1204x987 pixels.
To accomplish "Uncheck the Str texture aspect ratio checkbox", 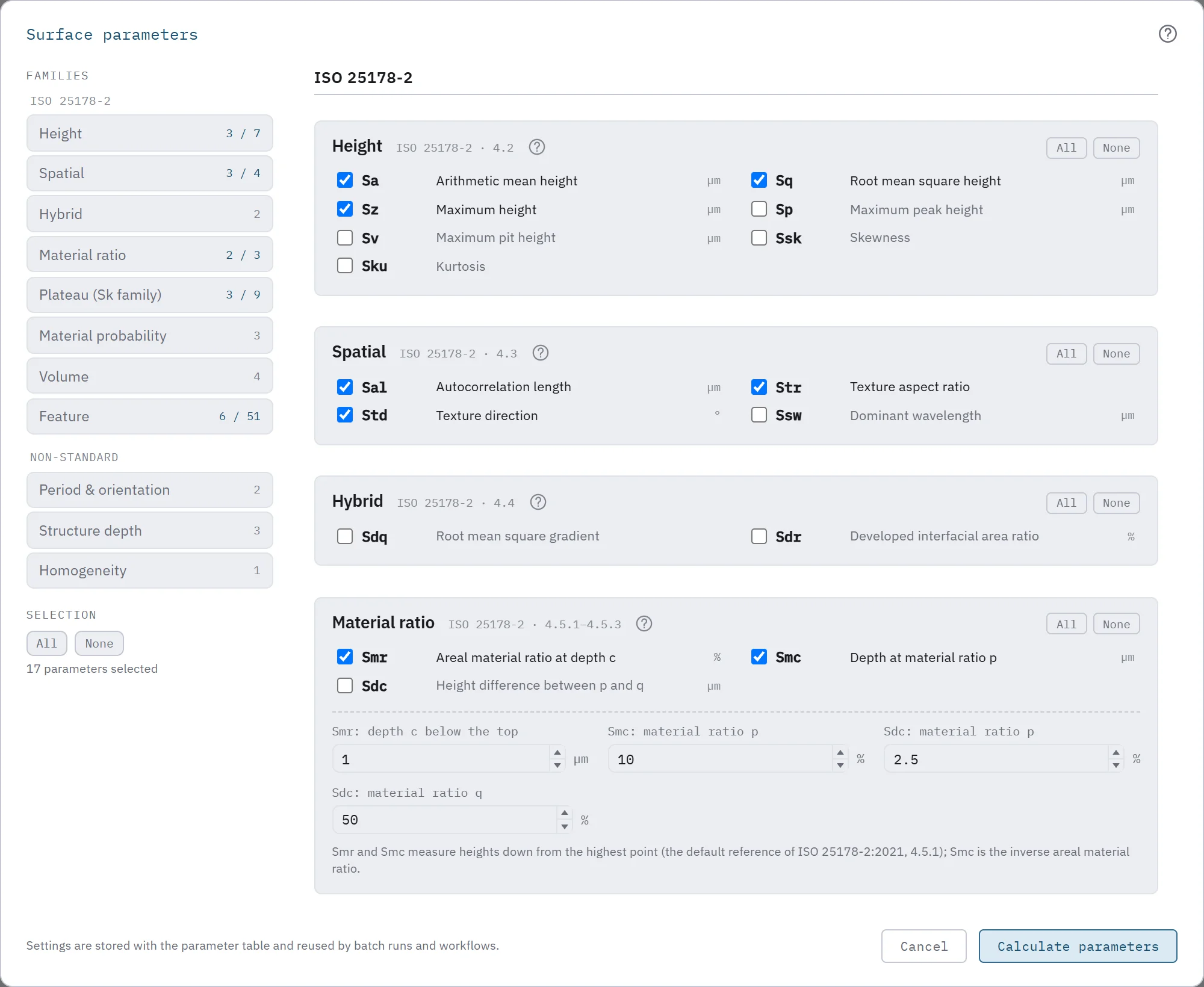I will point(759,386).
